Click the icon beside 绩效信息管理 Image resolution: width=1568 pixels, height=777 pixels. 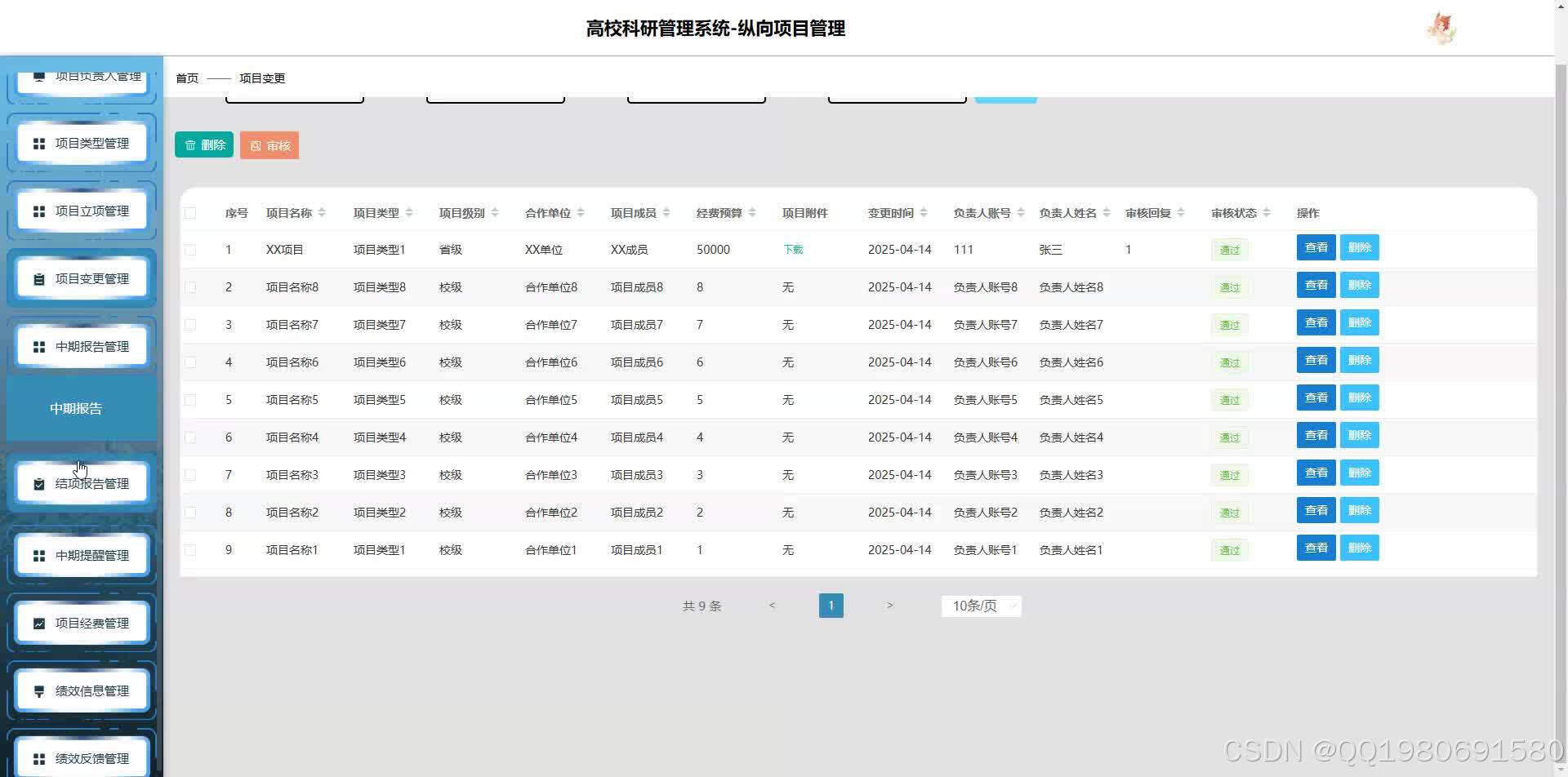[x=38, y=691]
